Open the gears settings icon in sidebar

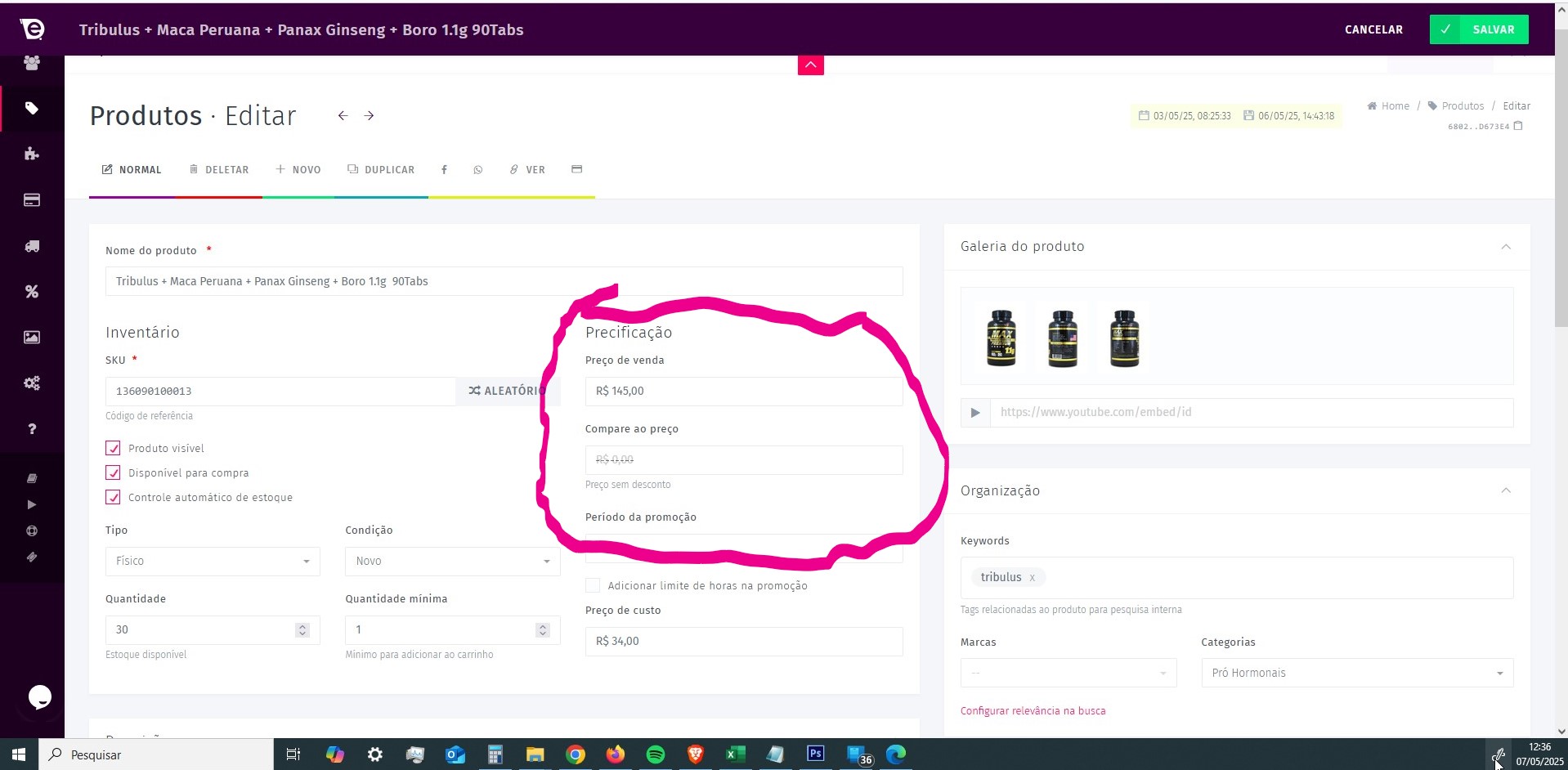click(32, 383)
